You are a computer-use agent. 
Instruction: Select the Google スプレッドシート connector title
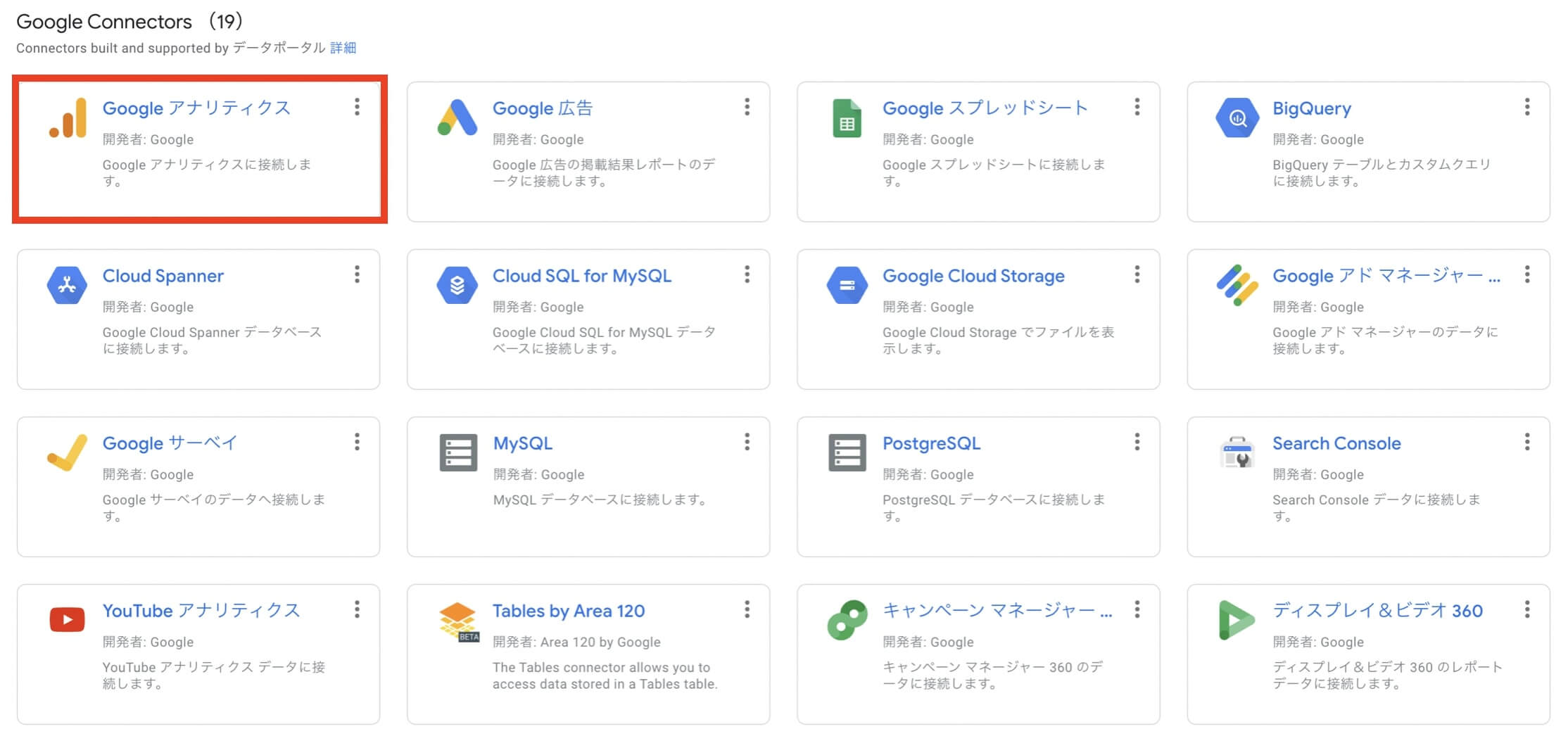click(985, 108)
